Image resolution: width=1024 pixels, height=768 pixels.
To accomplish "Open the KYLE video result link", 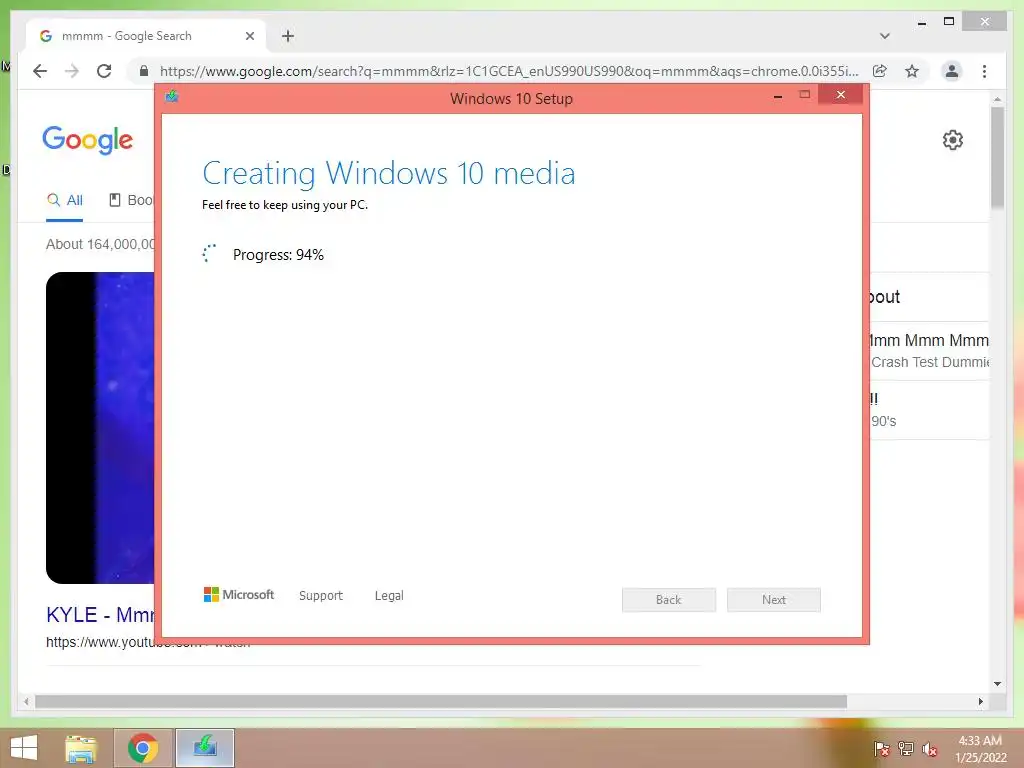I will pyautogui.click(x=100, y=615).
